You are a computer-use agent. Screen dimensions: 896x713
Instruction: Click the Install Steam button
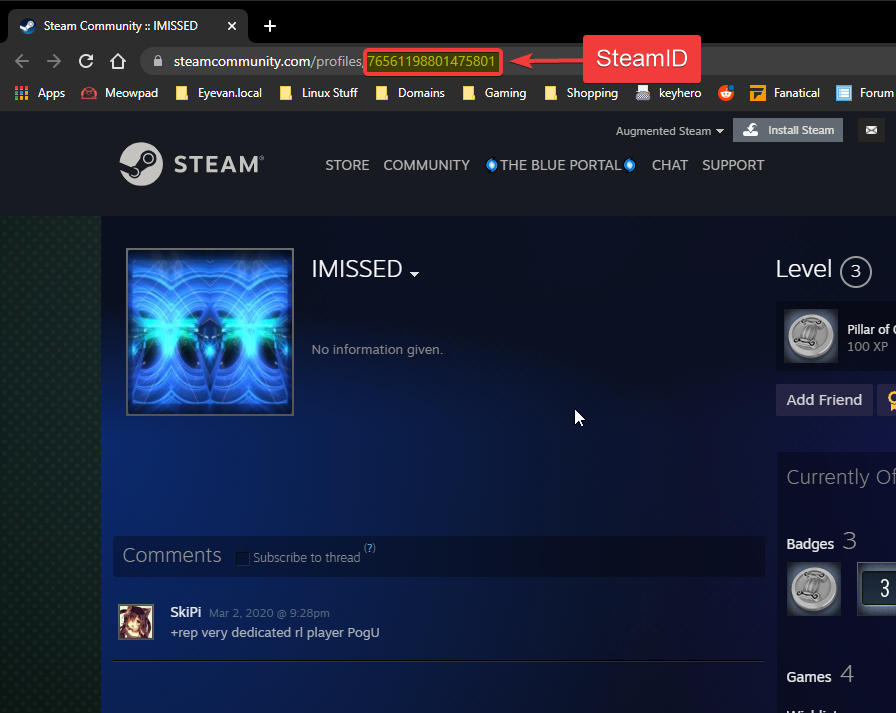click(x=788, y=130)
